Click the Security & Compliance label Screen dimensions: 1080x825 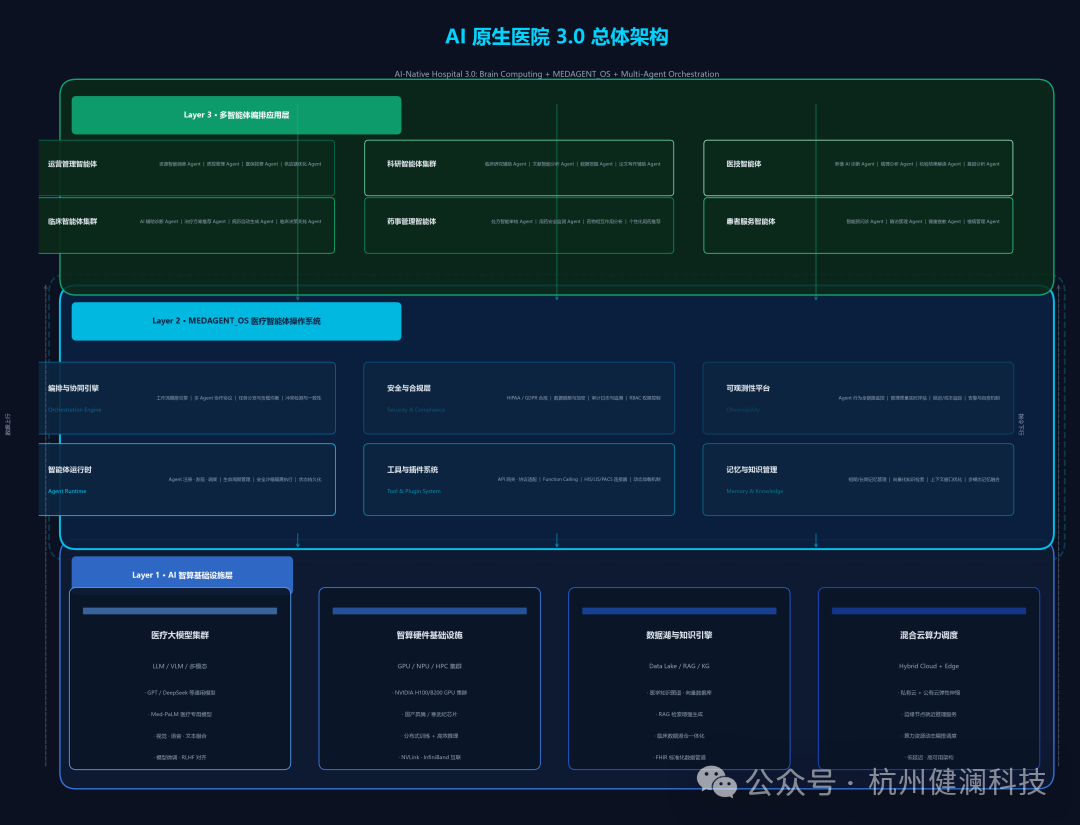coord(416,410)
